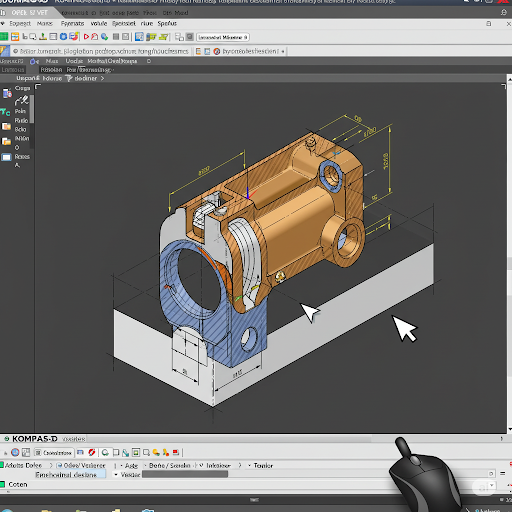
Task: Toggle the green checkbox beside 'Coten'
Action: (x=2, y=484)
